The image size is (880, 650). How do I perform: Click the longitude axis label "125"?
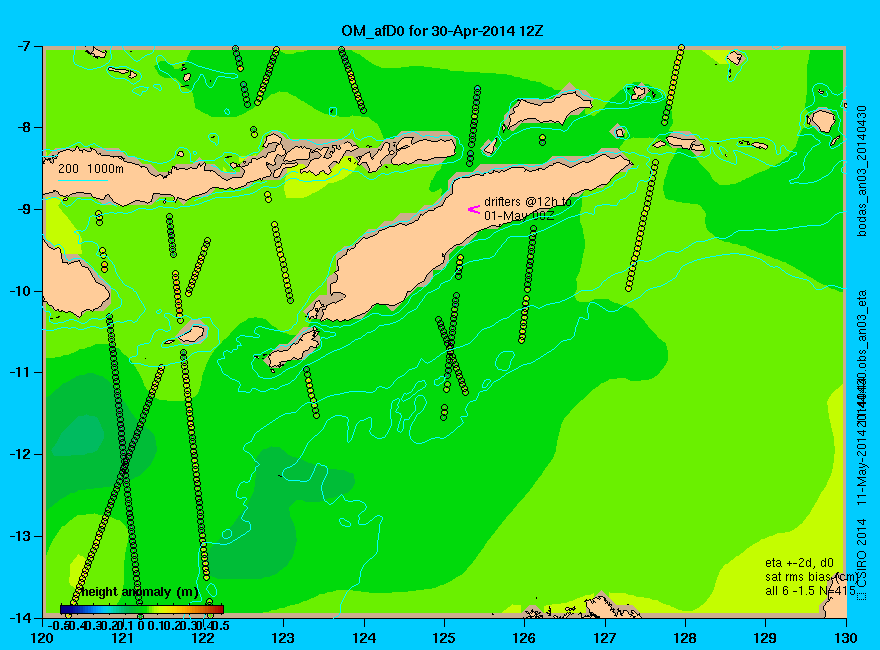[444, 638]
